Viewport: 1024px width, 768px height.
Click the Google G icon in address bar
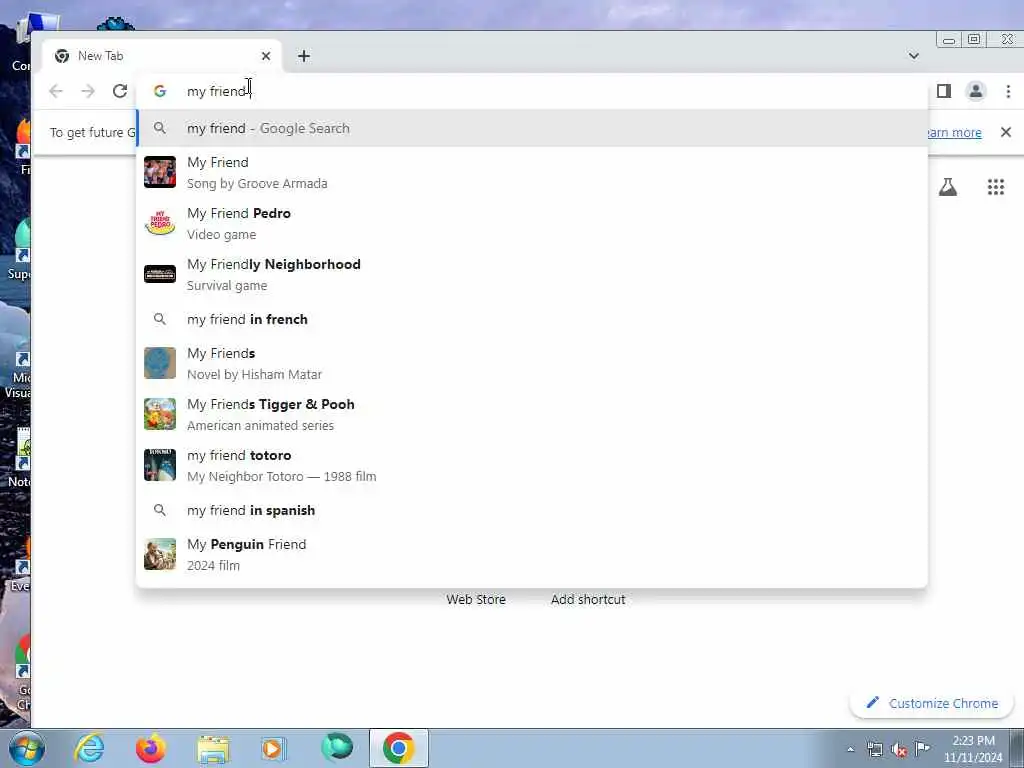click(x=160, y=91)
